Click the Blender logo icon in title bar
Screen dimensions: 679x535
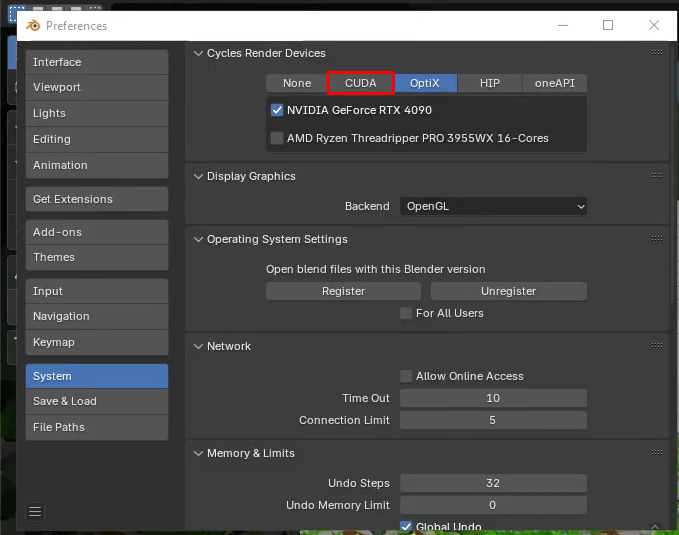(x=33, y=26)
